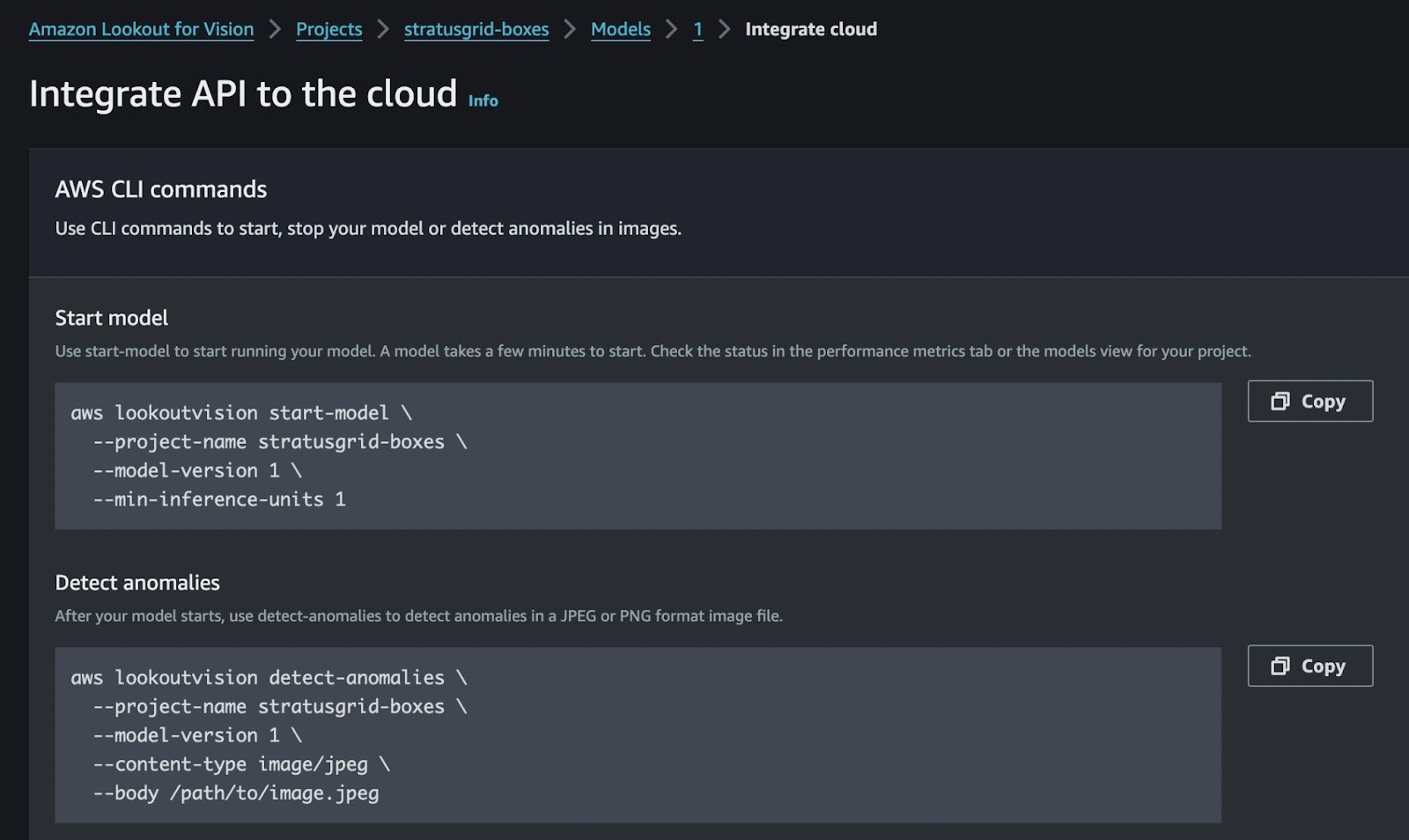Select the detect-anomalies code block

point(638,735)
